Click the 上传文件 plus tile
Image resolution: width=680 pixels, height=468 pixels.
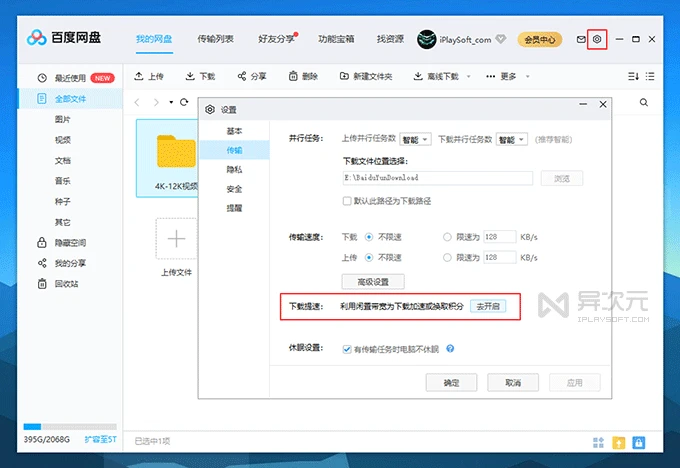[x=176, y=239]
